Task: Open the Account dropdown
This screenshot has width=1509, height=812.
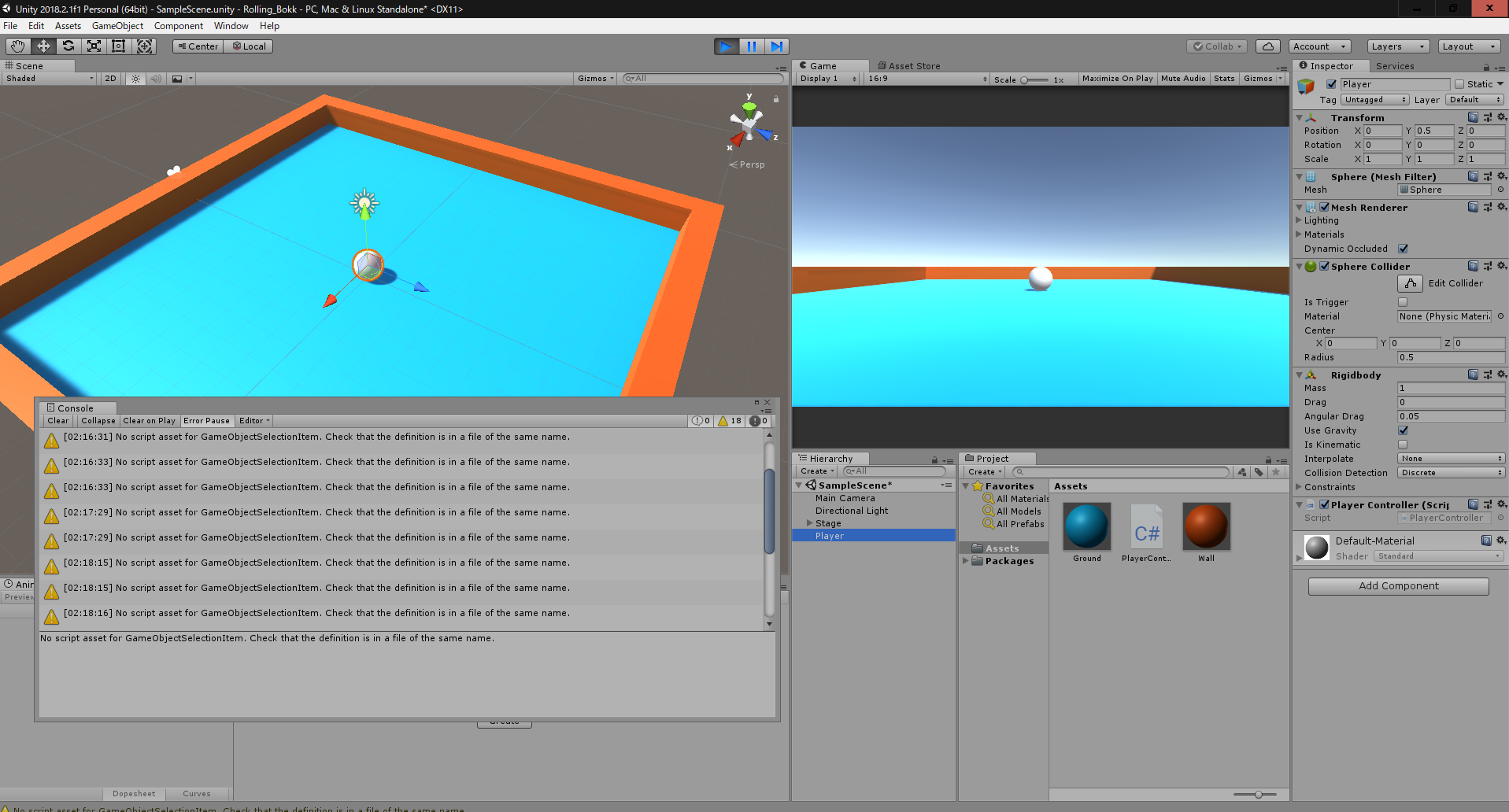Action: (x=1320, y=46)
